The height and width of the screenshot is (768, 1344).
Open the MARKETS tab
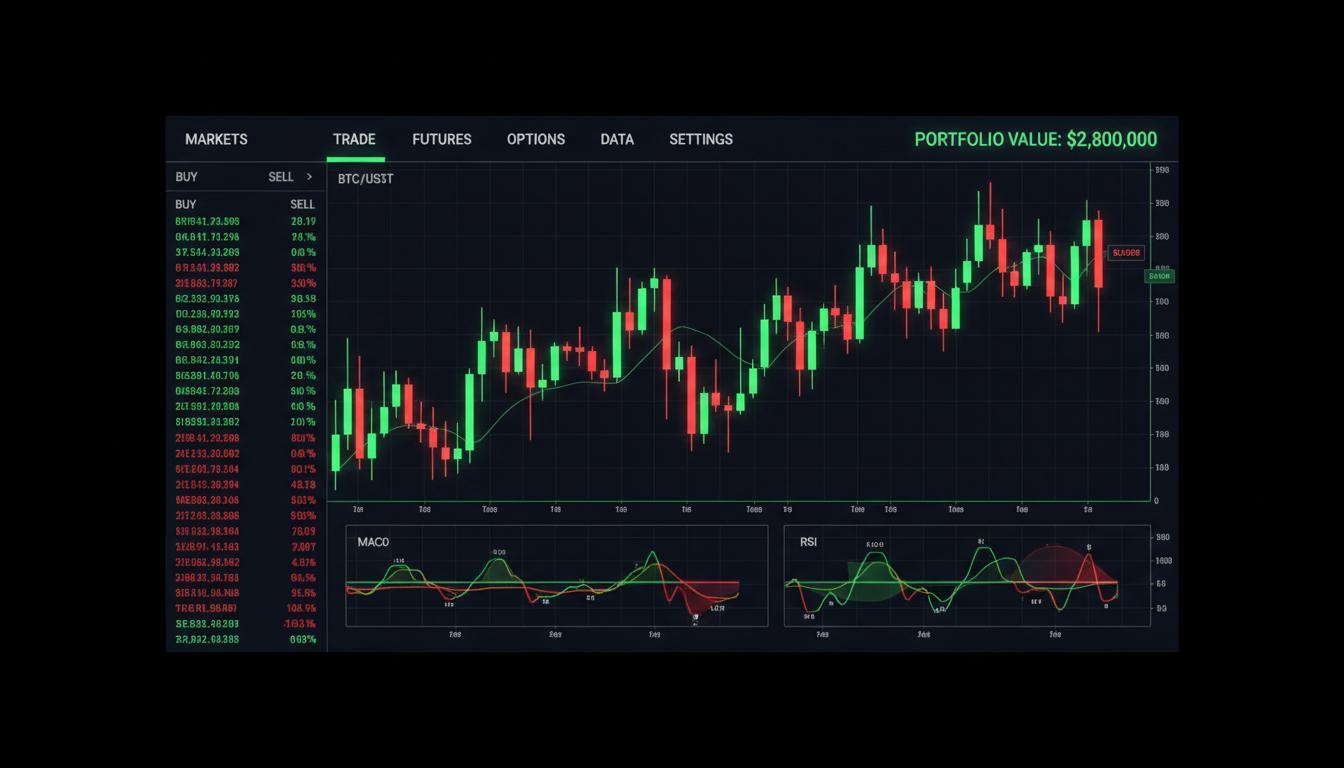216,139
